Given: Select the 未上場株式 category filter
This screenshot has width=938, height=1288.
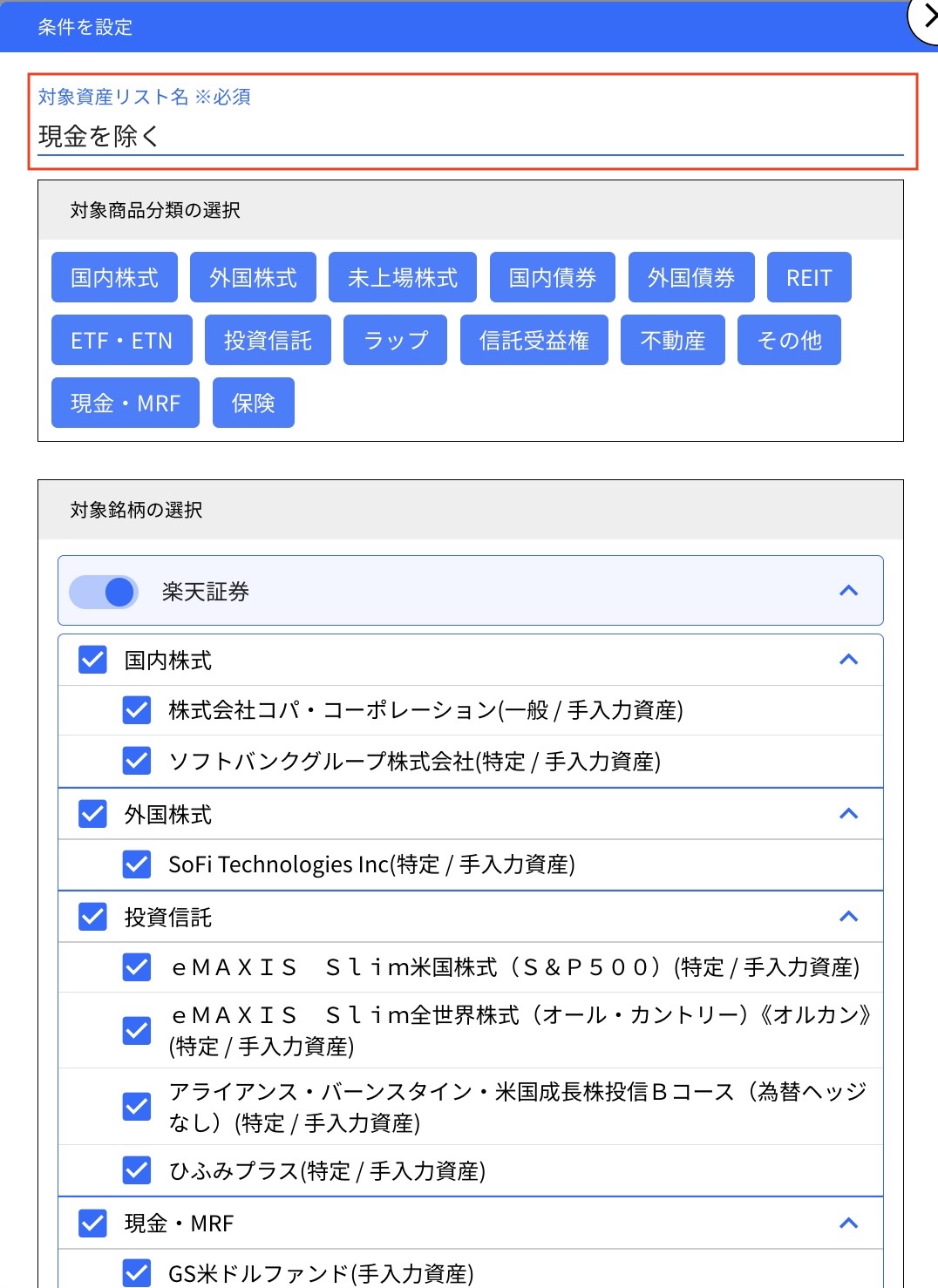Looking at the screenshot, I should [x=402, y=277].
